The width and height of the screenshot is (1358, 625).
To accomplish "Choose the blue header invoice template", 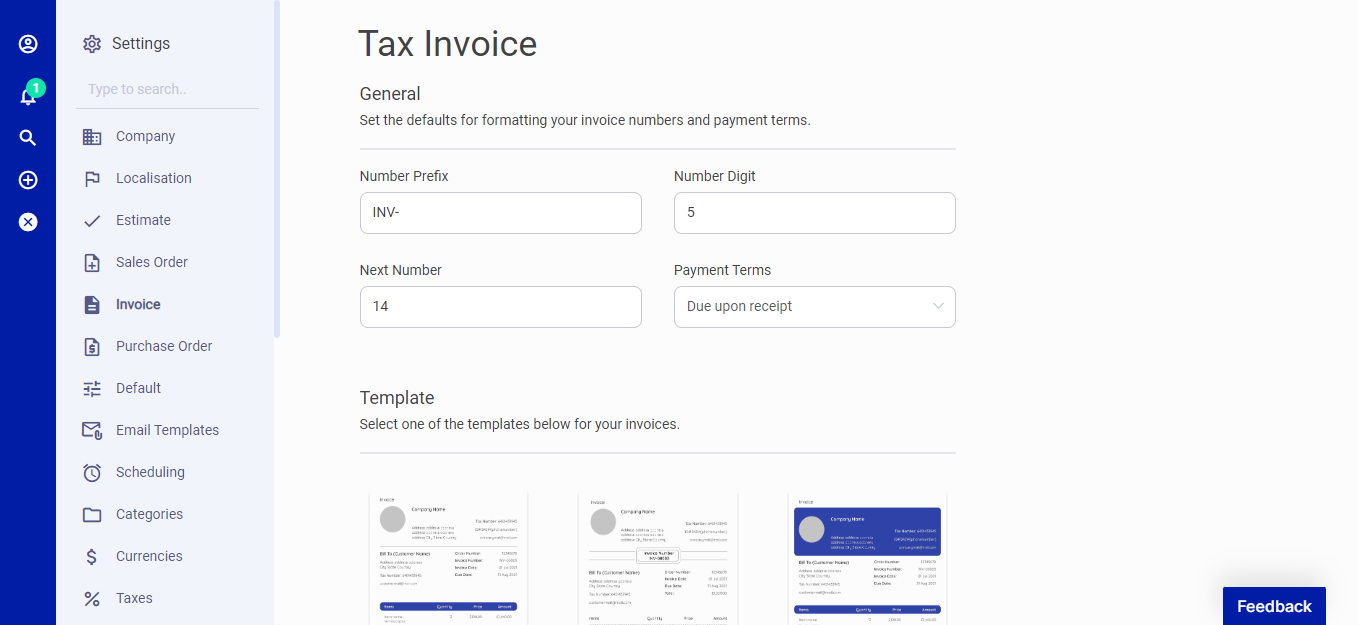I will click(x=867, y=558).
